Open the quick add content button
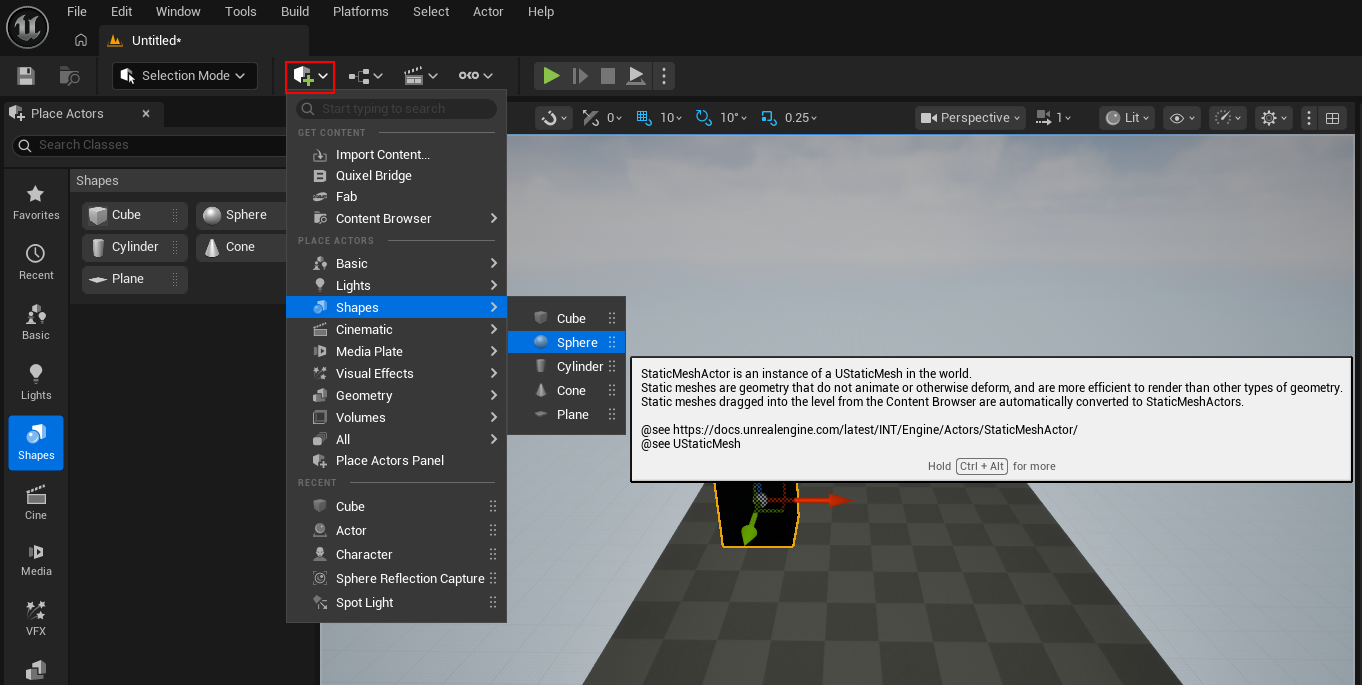Viewport: 1362px width, 685px height. 310,76
